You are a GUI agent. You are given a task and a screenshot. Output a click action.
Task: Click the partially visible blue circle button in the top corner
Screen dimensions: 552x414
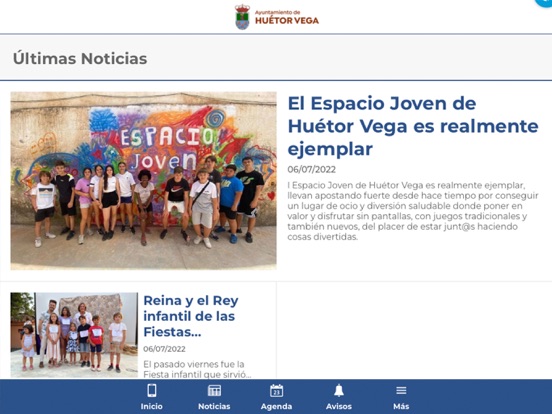[544, 3]
